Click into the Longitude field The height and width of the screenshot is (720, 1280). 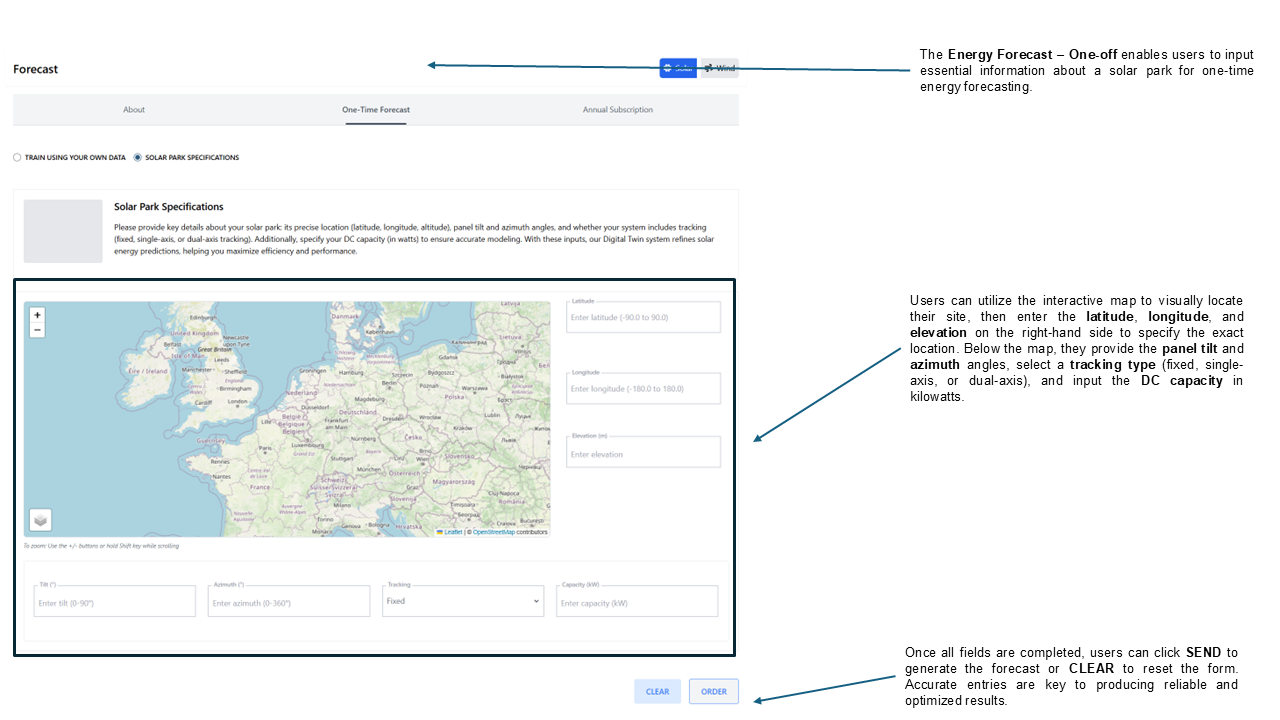643,388
